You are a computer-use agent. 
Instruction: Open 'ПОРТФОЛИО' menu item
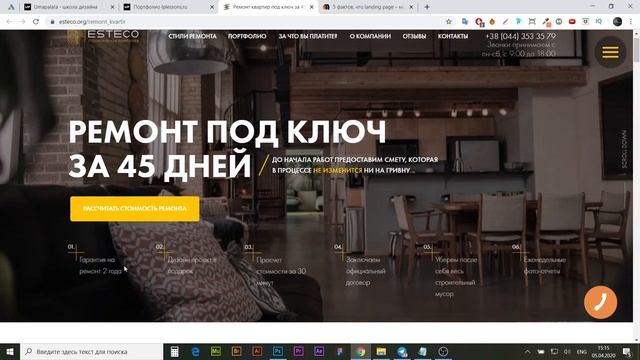click(247, 36)
